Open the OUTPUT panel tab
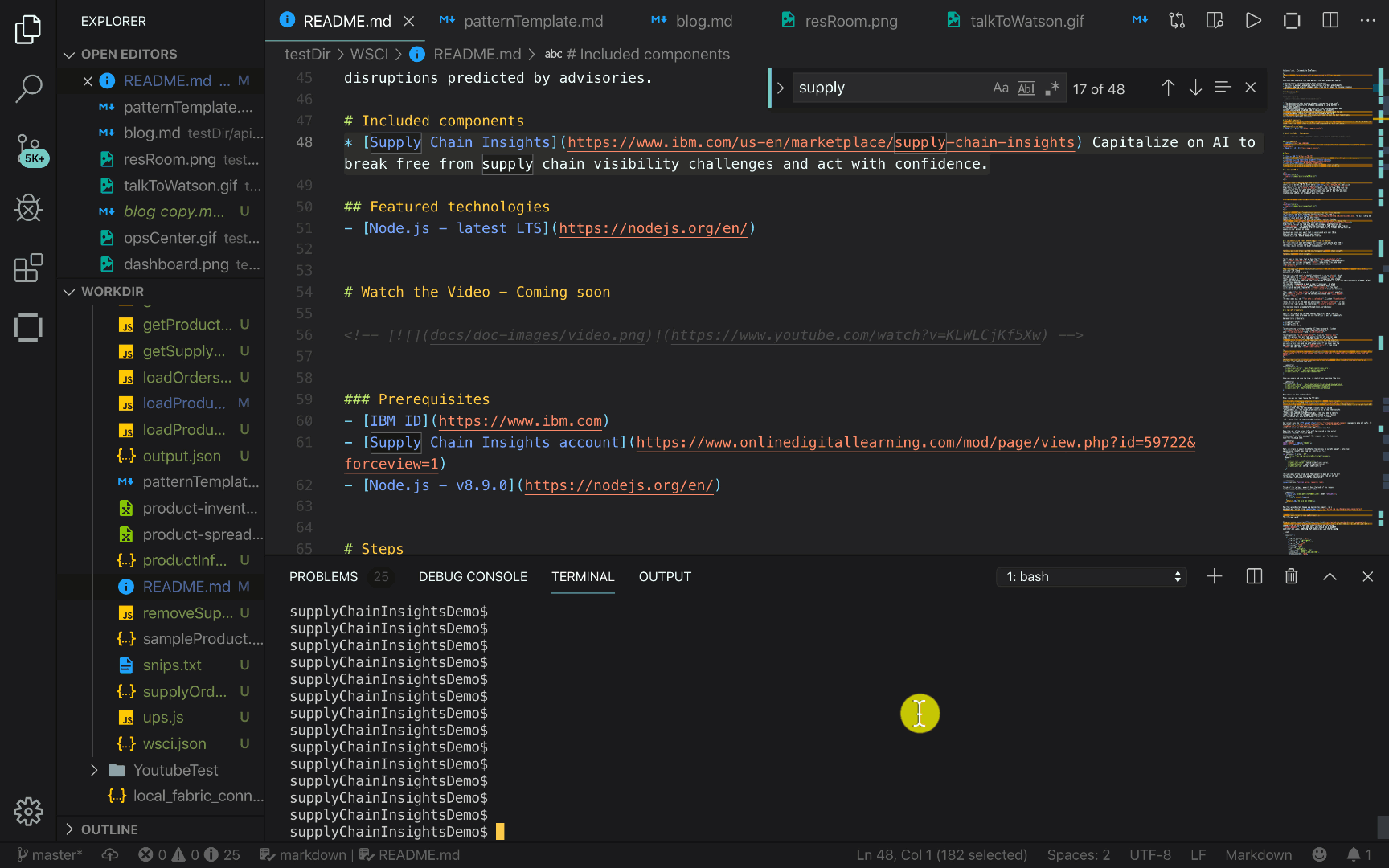 665,576
